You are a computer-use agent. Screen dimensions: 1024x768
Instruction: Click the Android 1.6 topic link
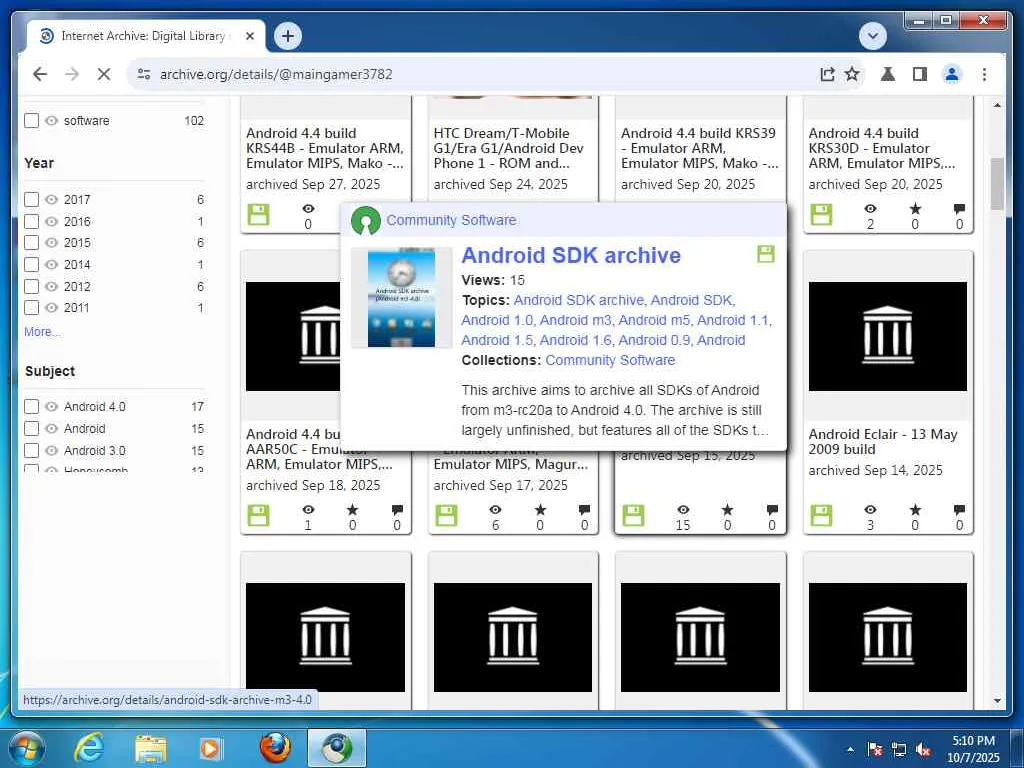click(575, 340)
